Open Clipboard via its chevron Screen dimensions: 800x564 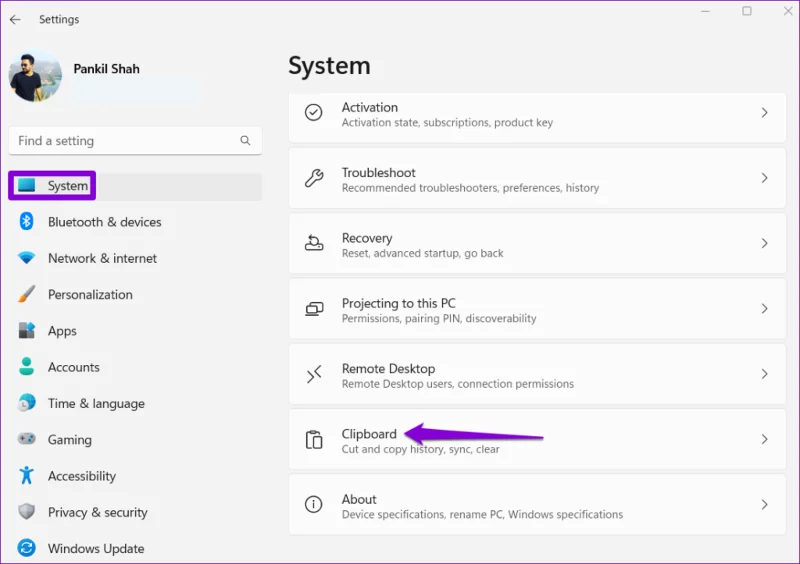pyautogui.click(x=764, y=439)
